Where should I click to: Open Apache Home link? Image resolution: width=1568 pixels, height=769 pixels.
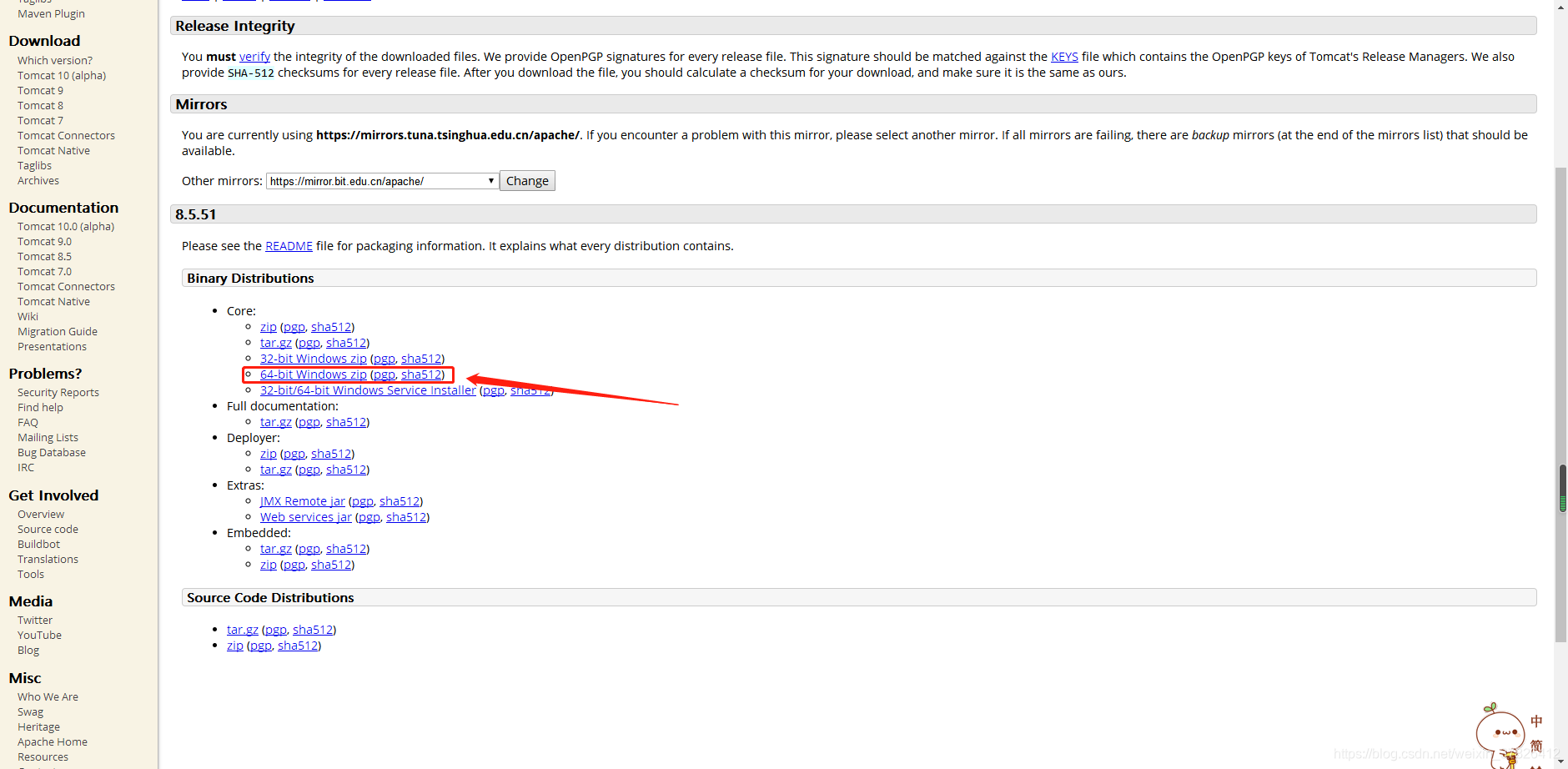tap(53, 741)
